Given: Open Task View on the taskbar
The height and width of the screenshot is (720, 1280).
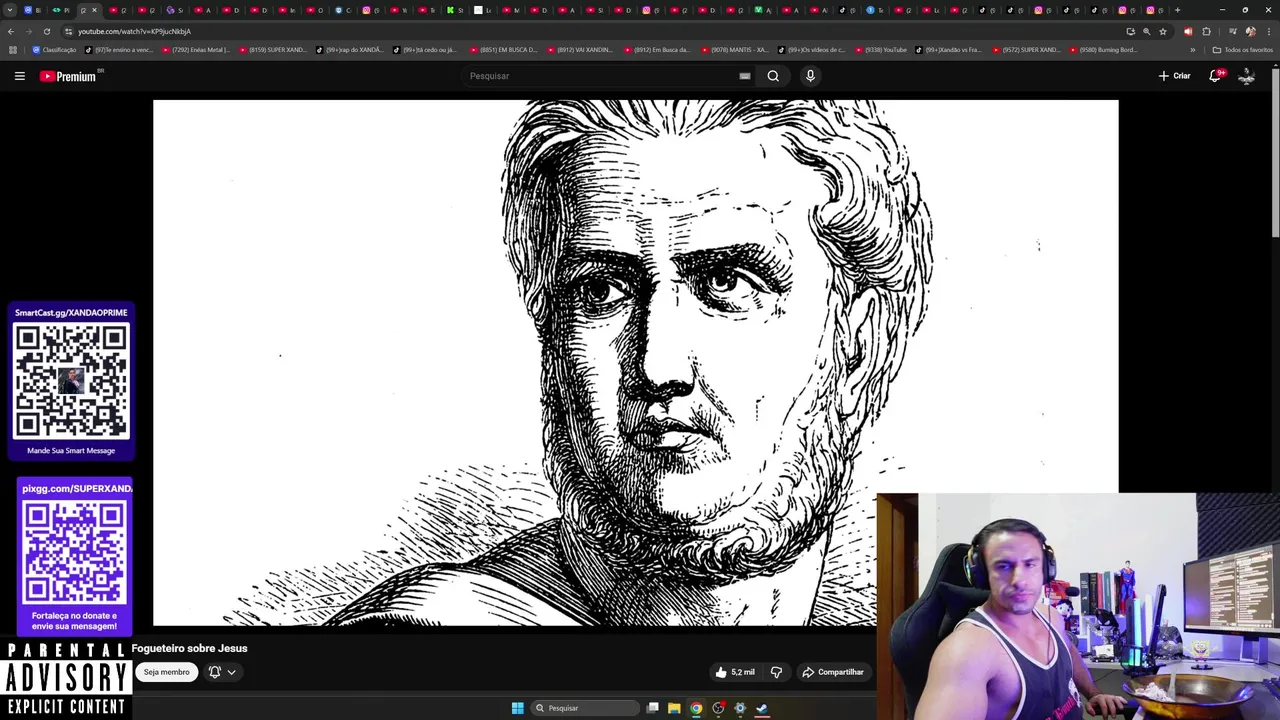Looking at the screenshot, I should [652, 708].
